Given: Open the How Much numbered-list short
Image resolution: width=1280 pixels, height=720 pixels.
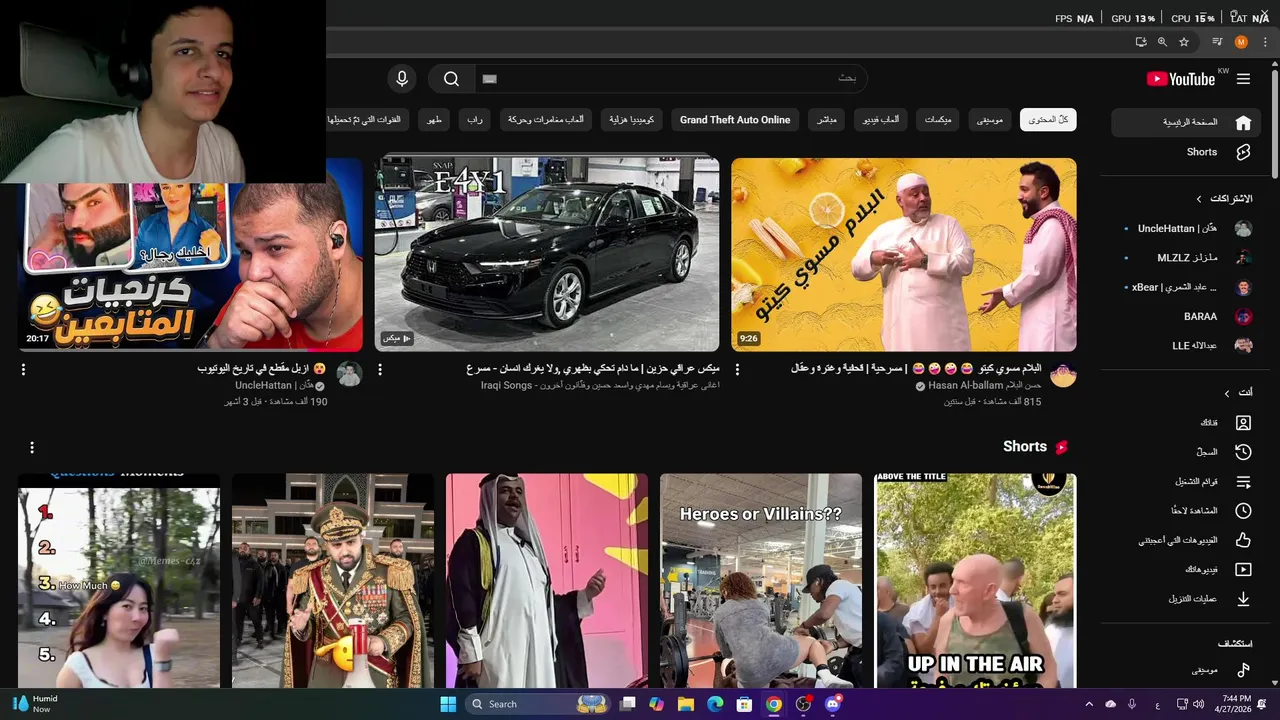Looking at the screenshot, I should (119, 581).
